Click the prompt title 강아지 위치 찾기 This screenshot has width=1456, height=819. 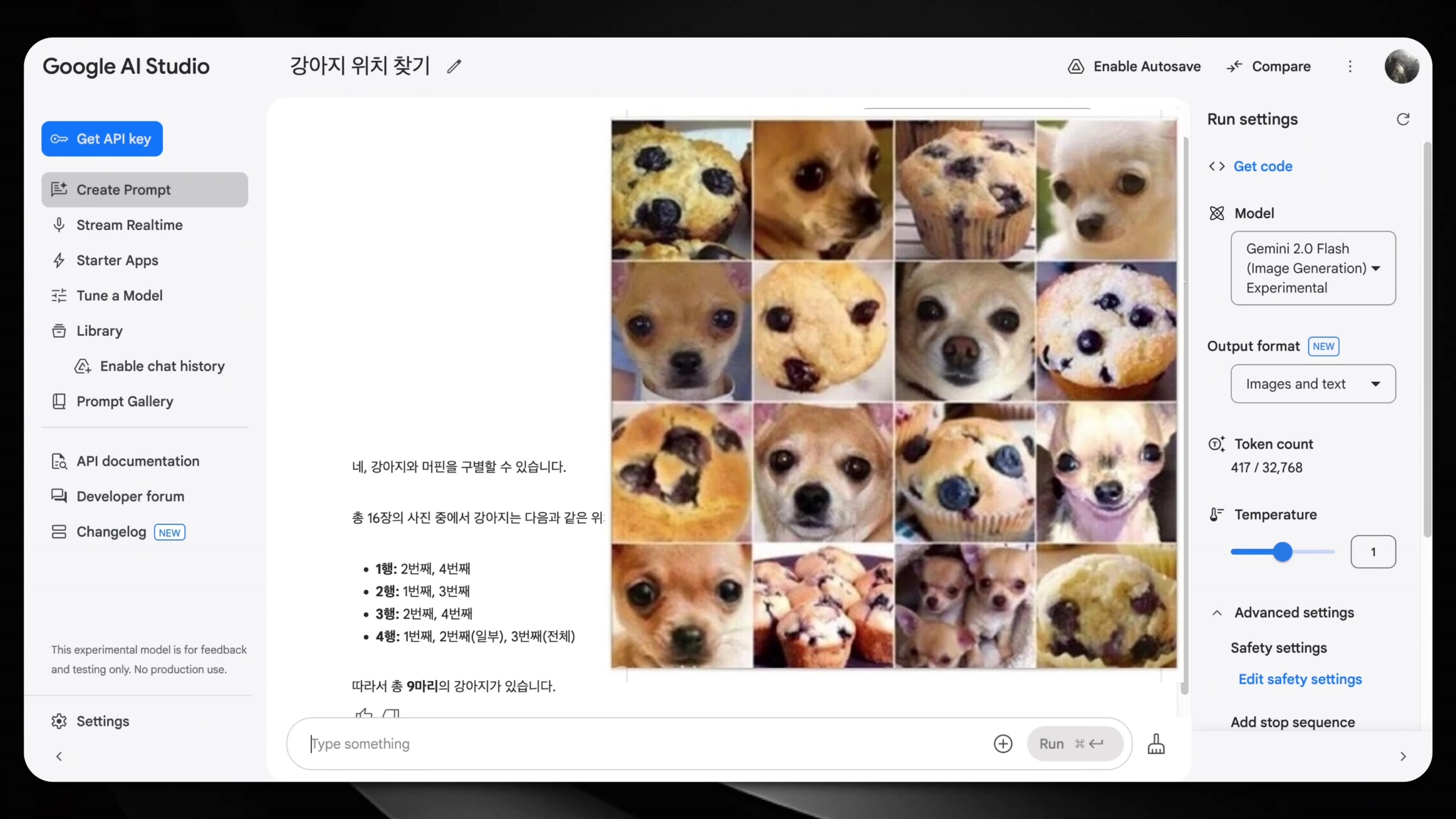pos(360,66)
